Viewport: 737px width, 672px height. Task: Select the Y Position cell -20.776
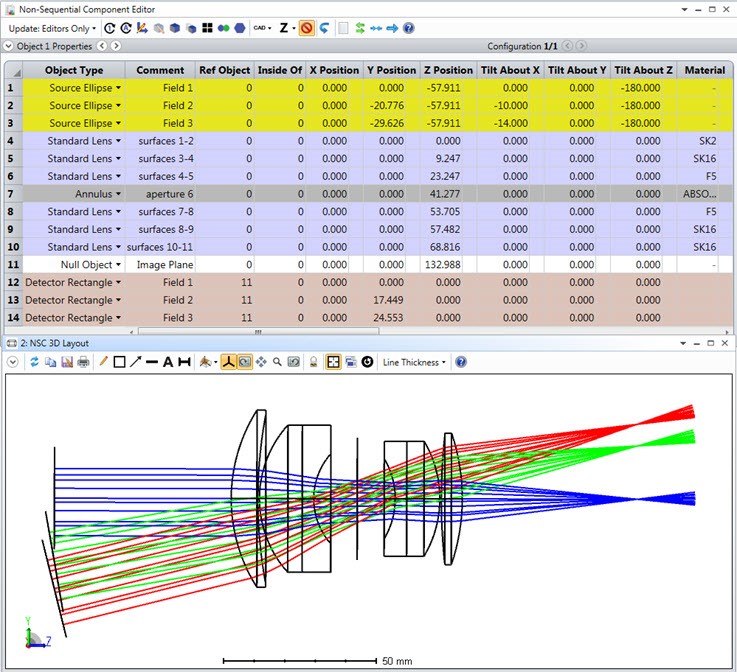[392, 105]
